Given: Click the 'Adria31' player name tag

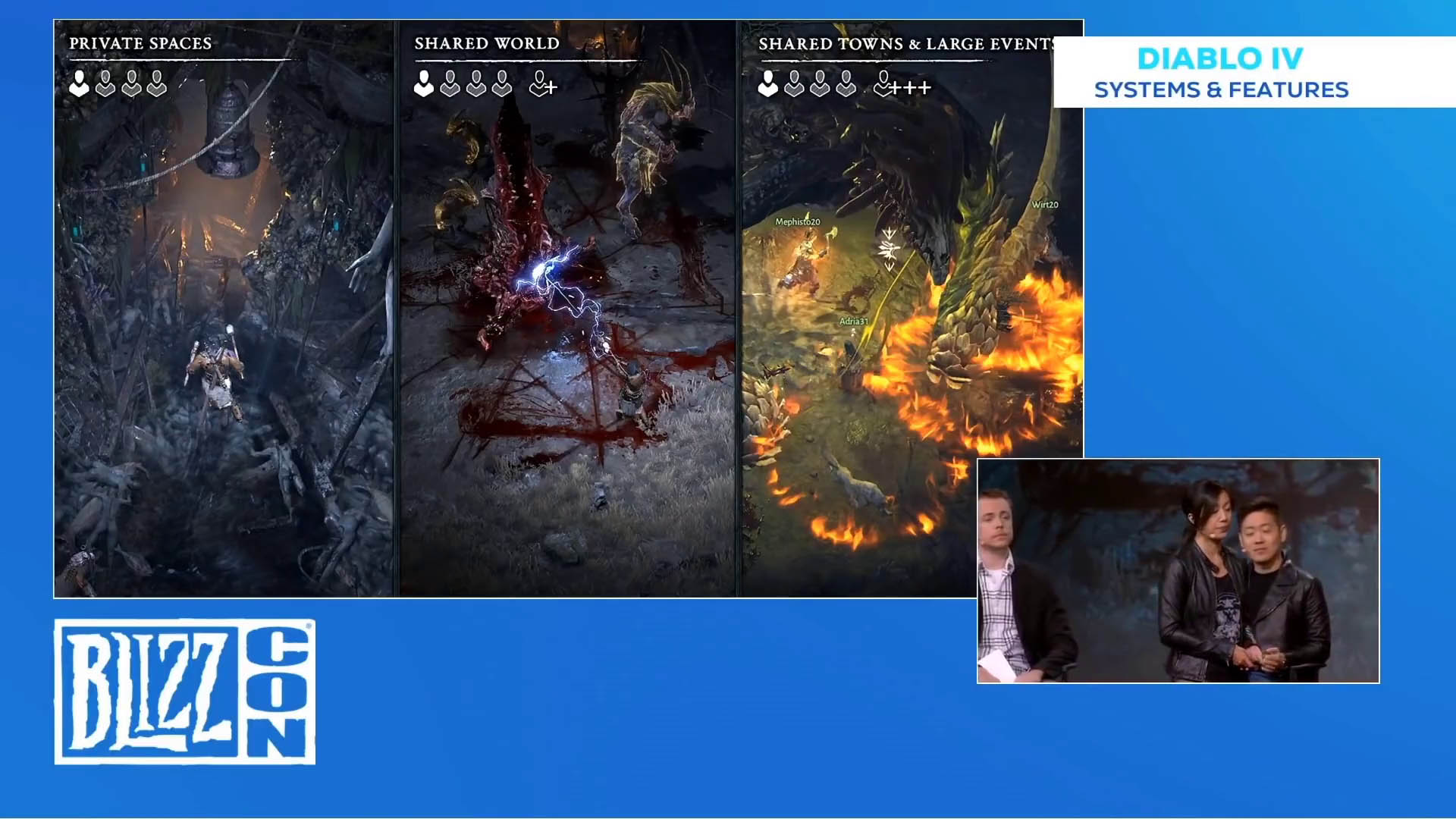Looking at the screenshot, I should click(853, 321).
